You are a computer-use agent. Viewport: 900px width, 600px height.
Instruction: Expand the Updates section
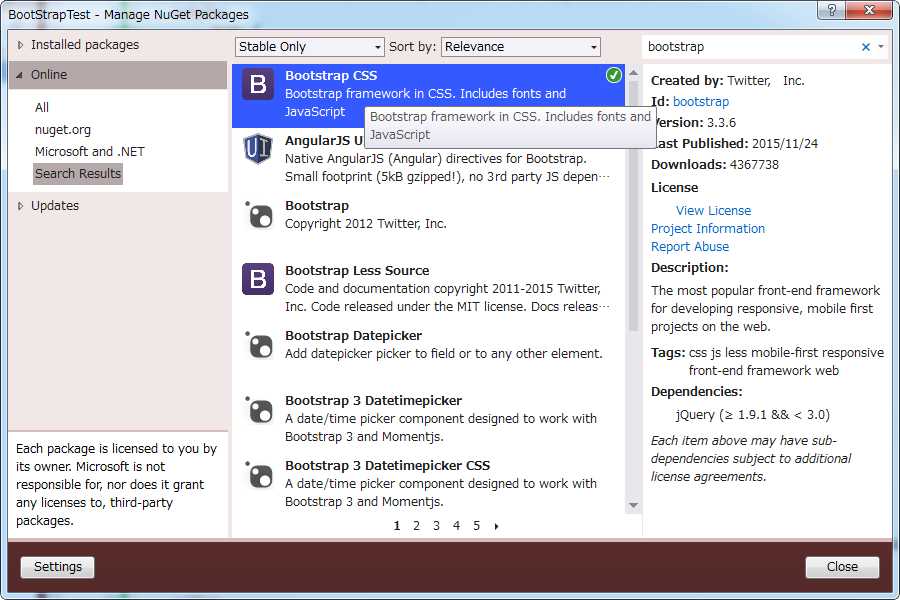point(21,206)
